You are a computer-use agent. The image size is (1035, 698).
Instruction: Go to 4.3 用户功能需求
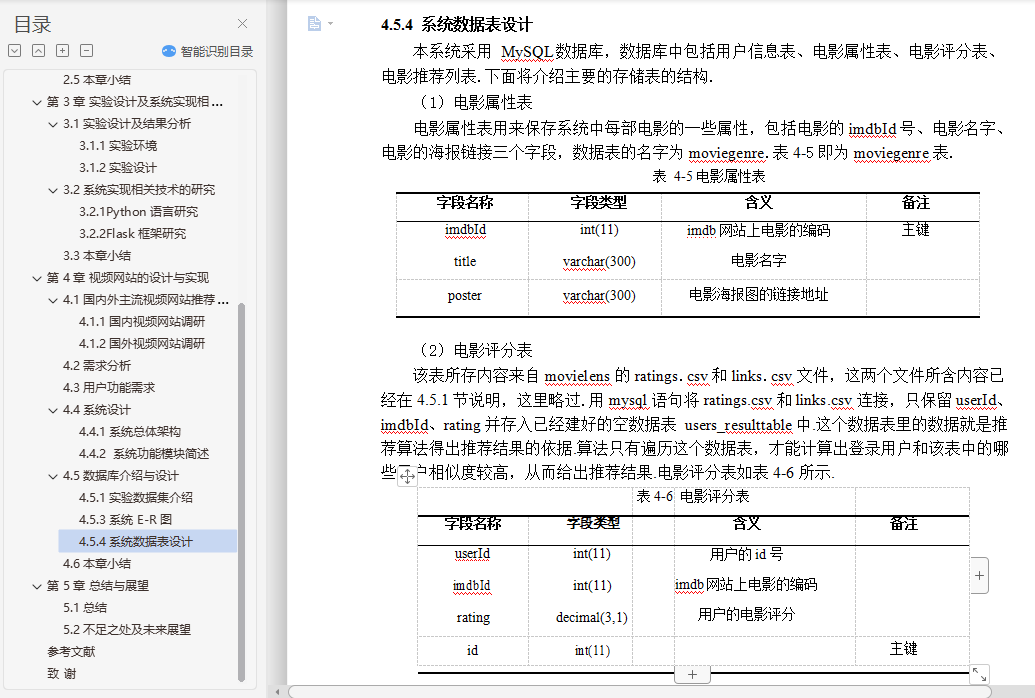pyautogui.click(x=109, y=388)
